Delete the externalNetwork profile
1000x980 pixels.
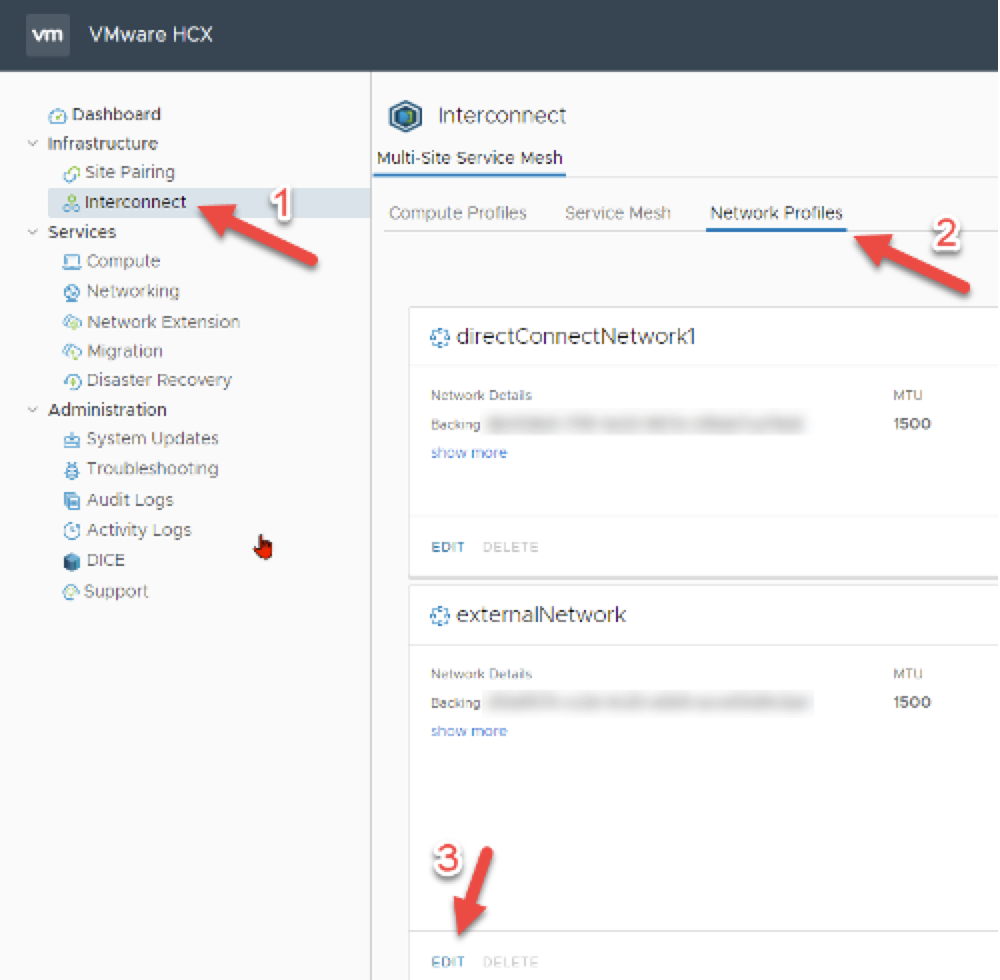[510, 962]
